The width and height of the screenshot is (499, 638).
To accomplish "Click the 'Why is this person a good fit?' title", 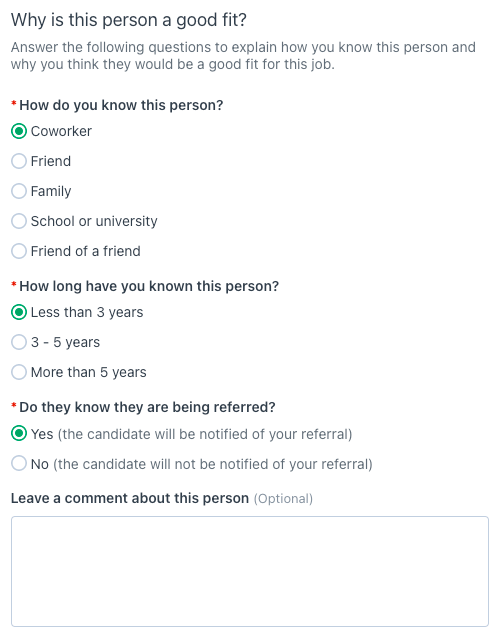I will (x=129, y=20).
